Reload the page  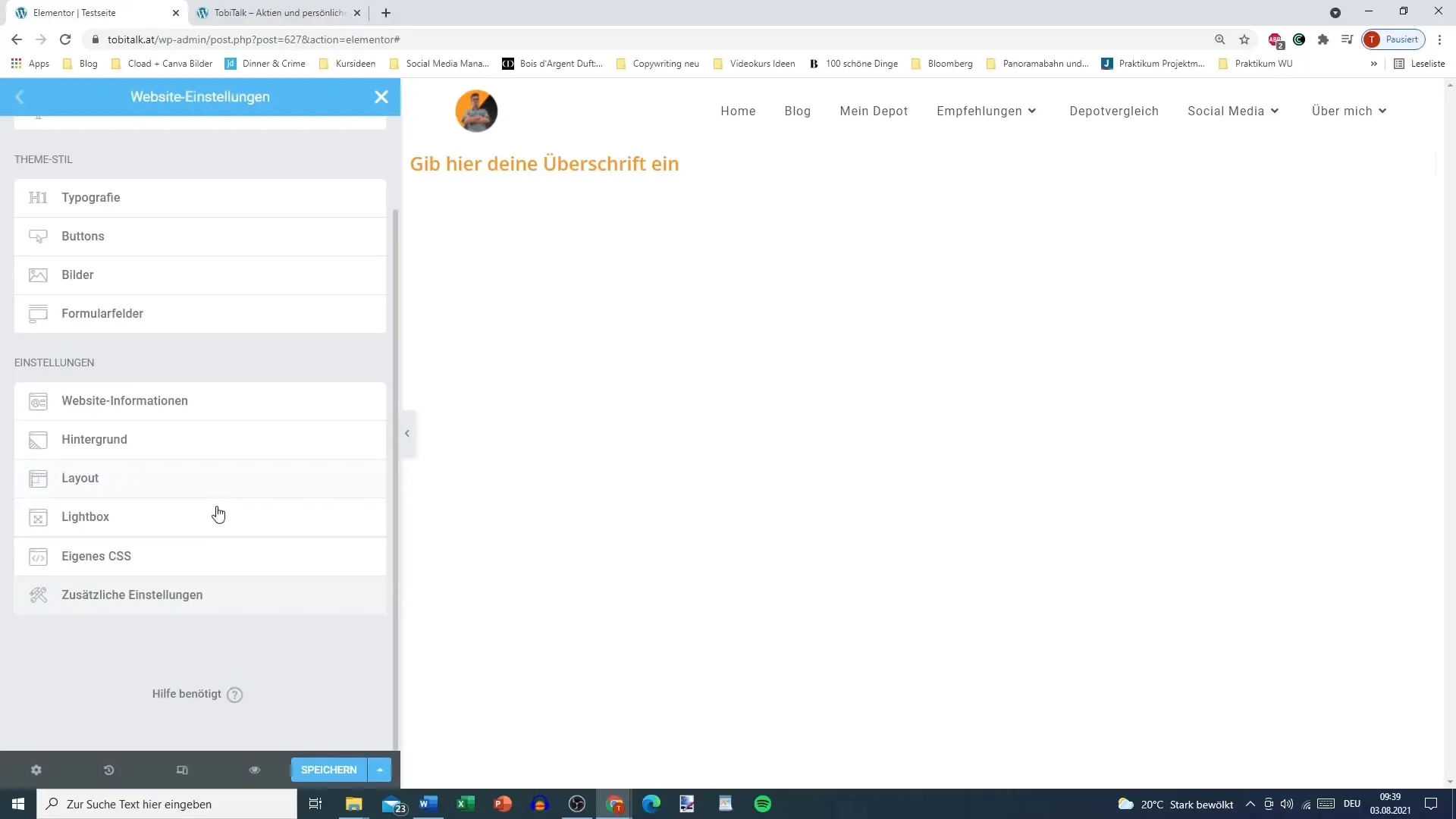(65, 39)
